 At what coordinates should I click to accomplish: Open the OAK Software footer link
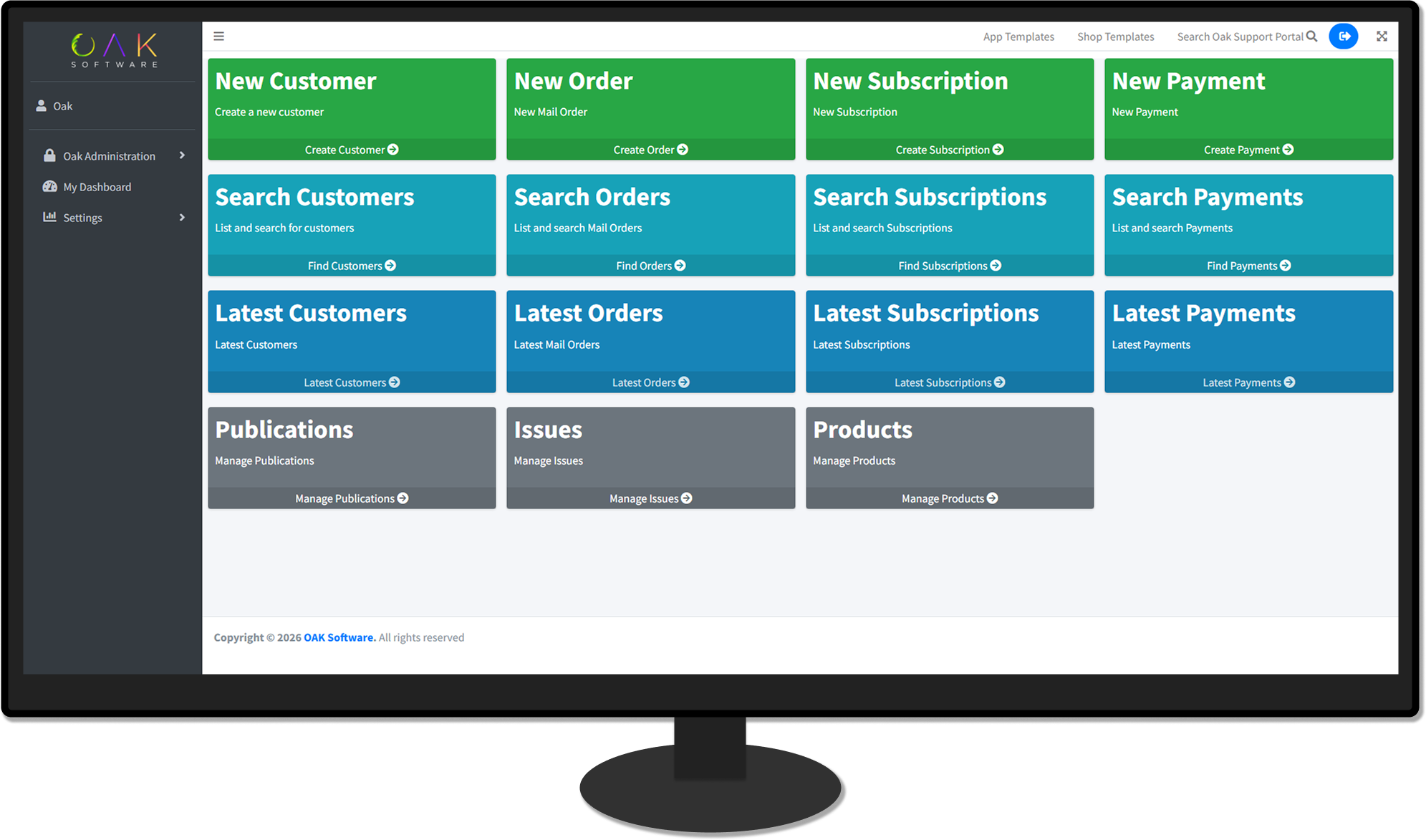pos(339,637)
